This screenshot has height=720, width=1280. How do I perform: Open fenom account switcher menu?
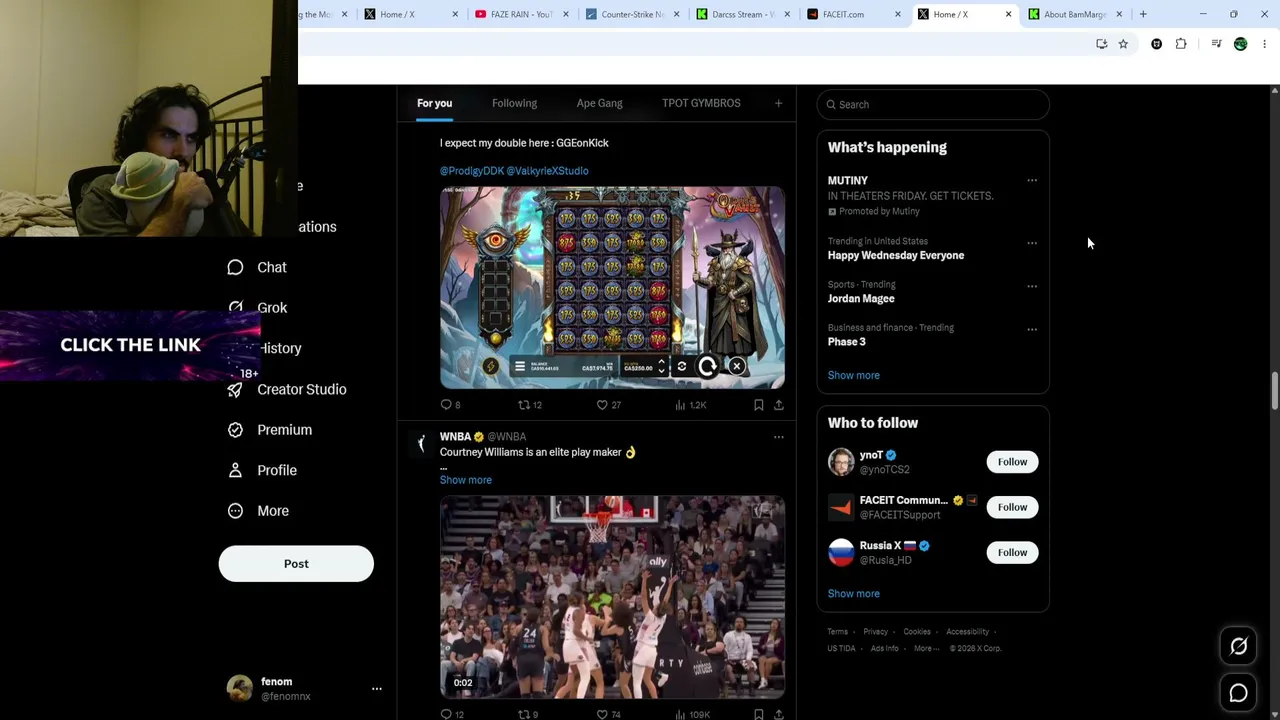pos(376,689)
